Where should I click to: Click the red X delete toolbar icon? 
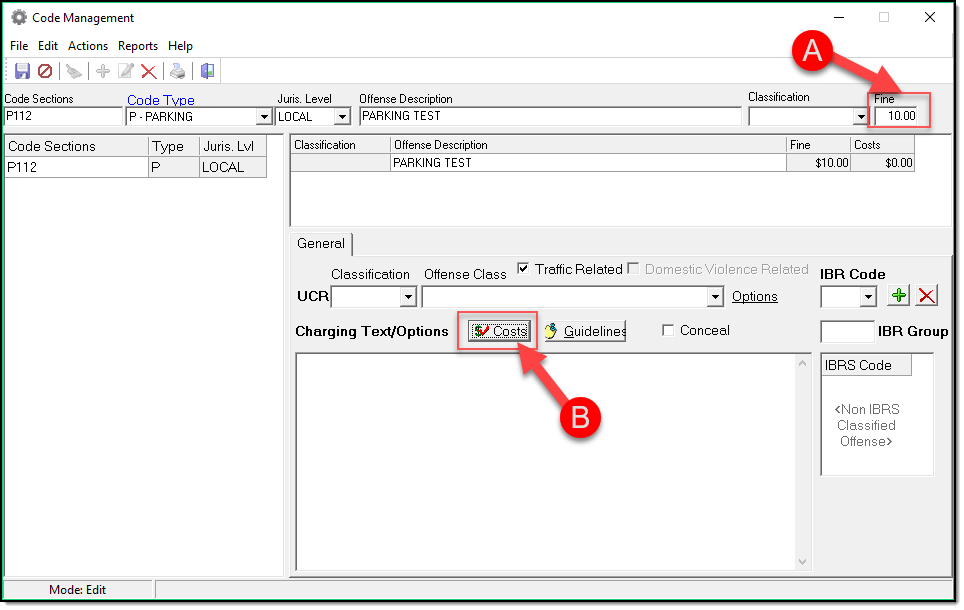149,71
